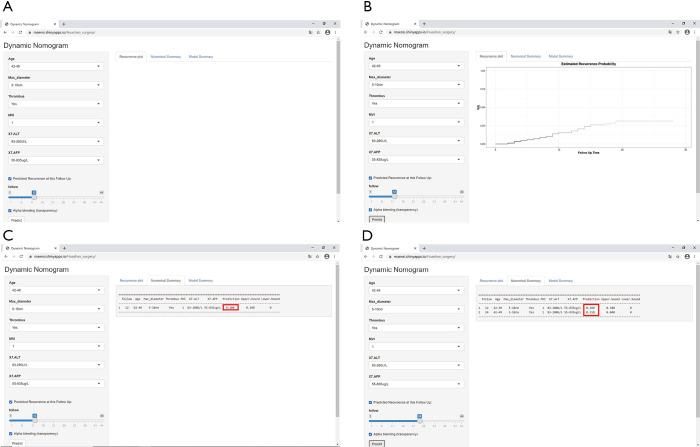The width and height of the screenshot is (700, 447).
Task: Open the XT.AFP dropdown in panel D
Action: (x=414, y=383)
